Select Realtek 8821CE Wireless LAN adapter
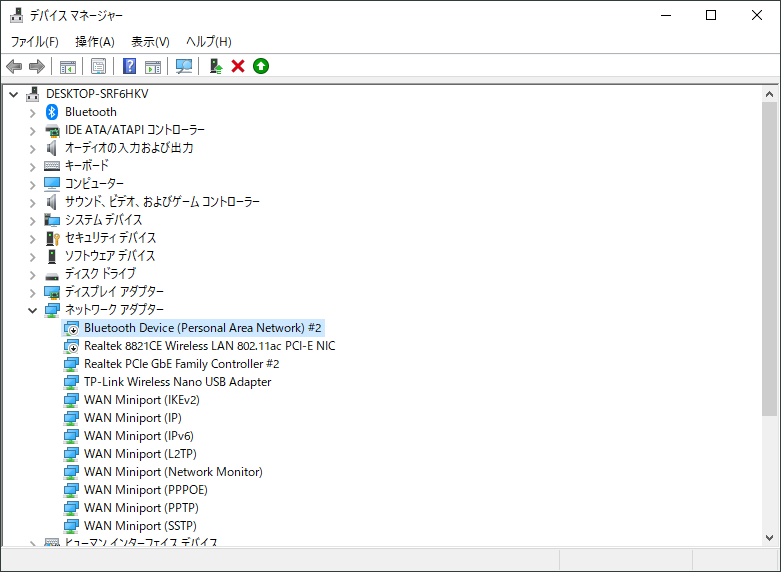Screen dimensions: 781x572 (209, 346)
